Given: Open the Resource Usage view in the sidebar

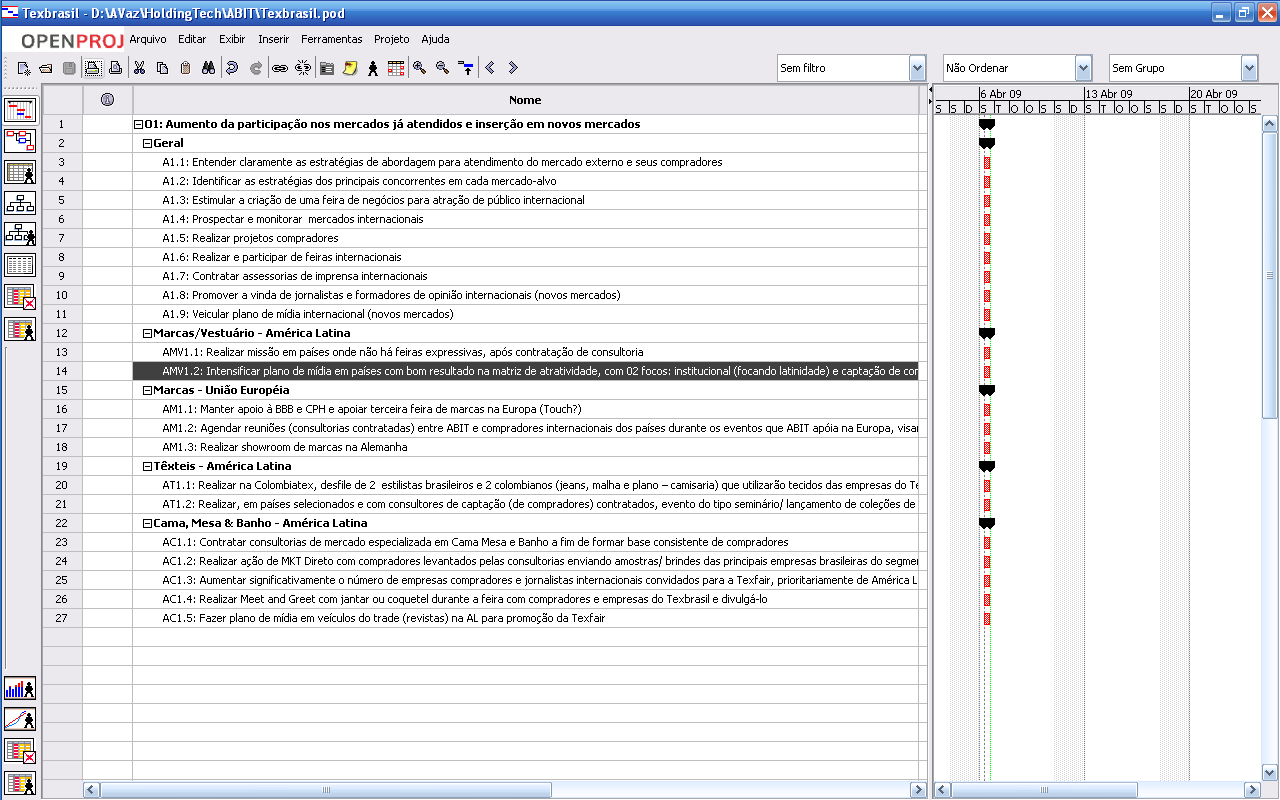Looking at the screenshot, I should 20,328.
